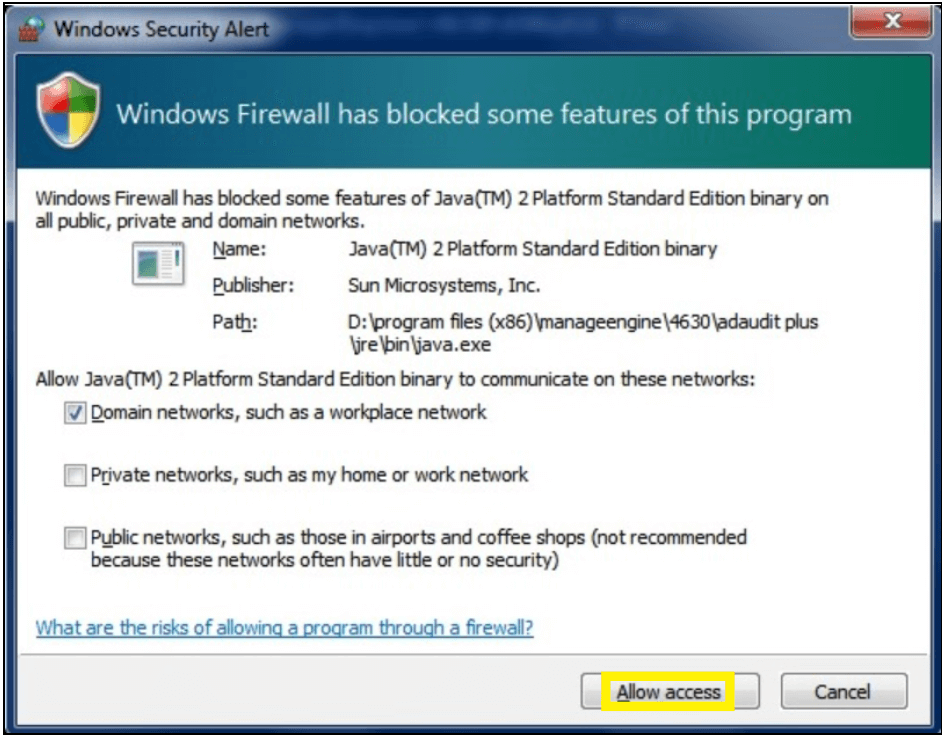Screen dimensions: 944x737
Task: Click the Java program icon beside Name
Action: point(157,264)
